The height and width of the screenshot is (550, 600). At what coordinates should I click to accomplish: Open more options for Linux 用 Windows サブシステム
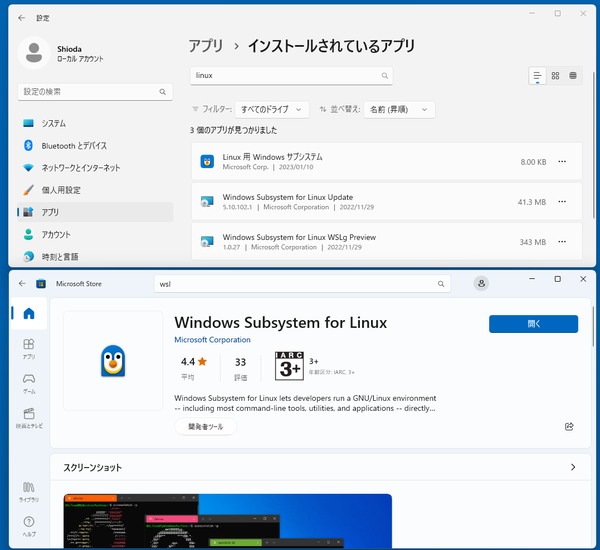tap(562, 162)
